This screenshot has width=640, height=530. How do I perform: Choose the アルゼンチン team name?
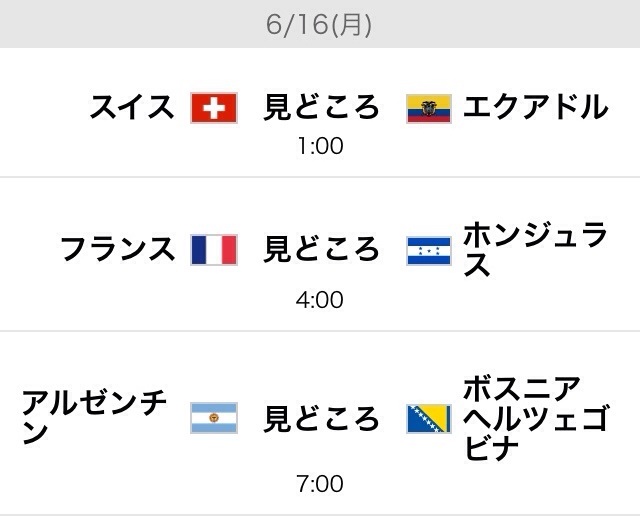tap(95, 418)
